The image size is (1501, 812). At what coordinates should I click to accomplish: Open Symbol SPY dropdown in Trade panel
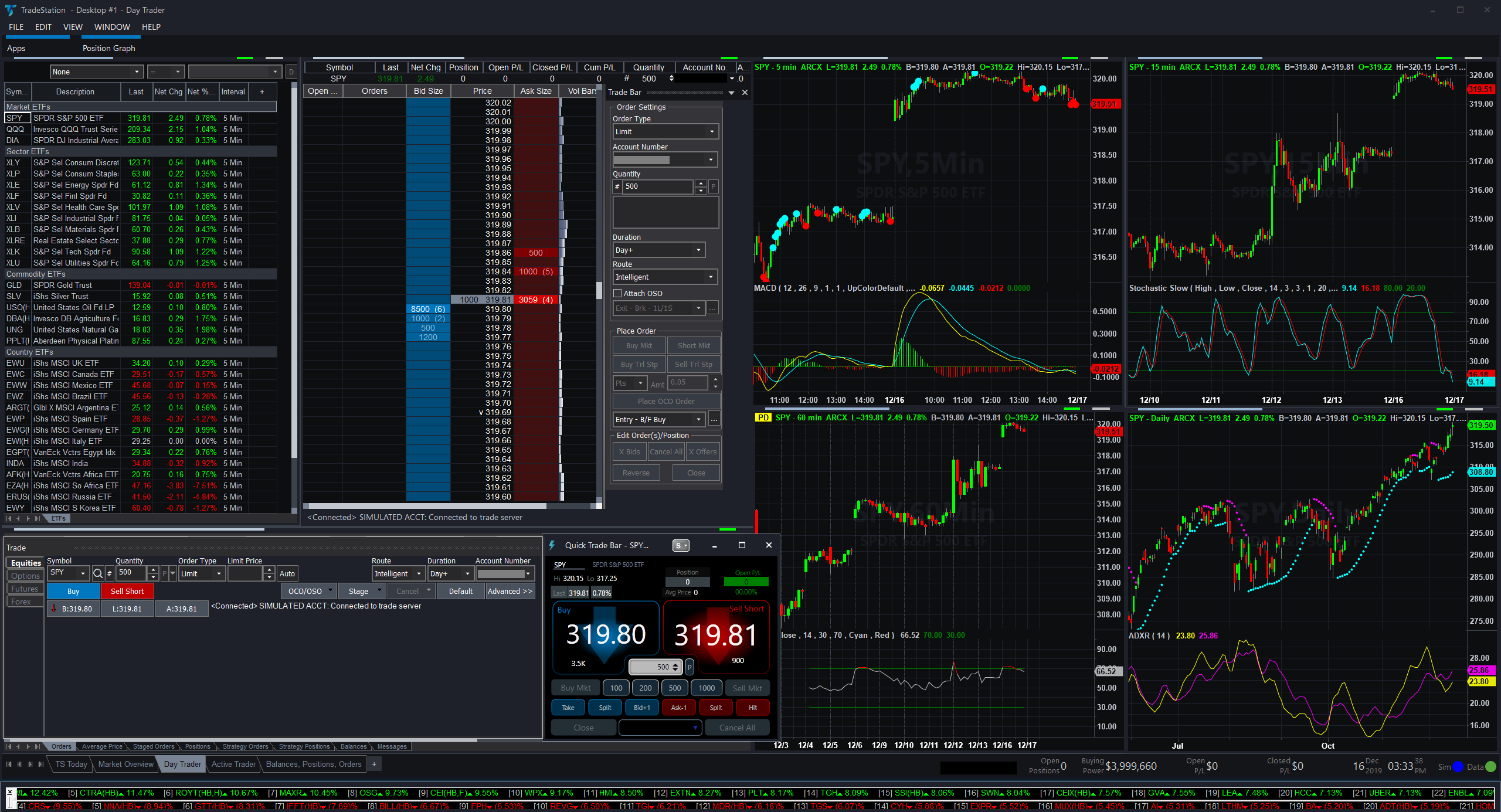[x=67, y=573]
